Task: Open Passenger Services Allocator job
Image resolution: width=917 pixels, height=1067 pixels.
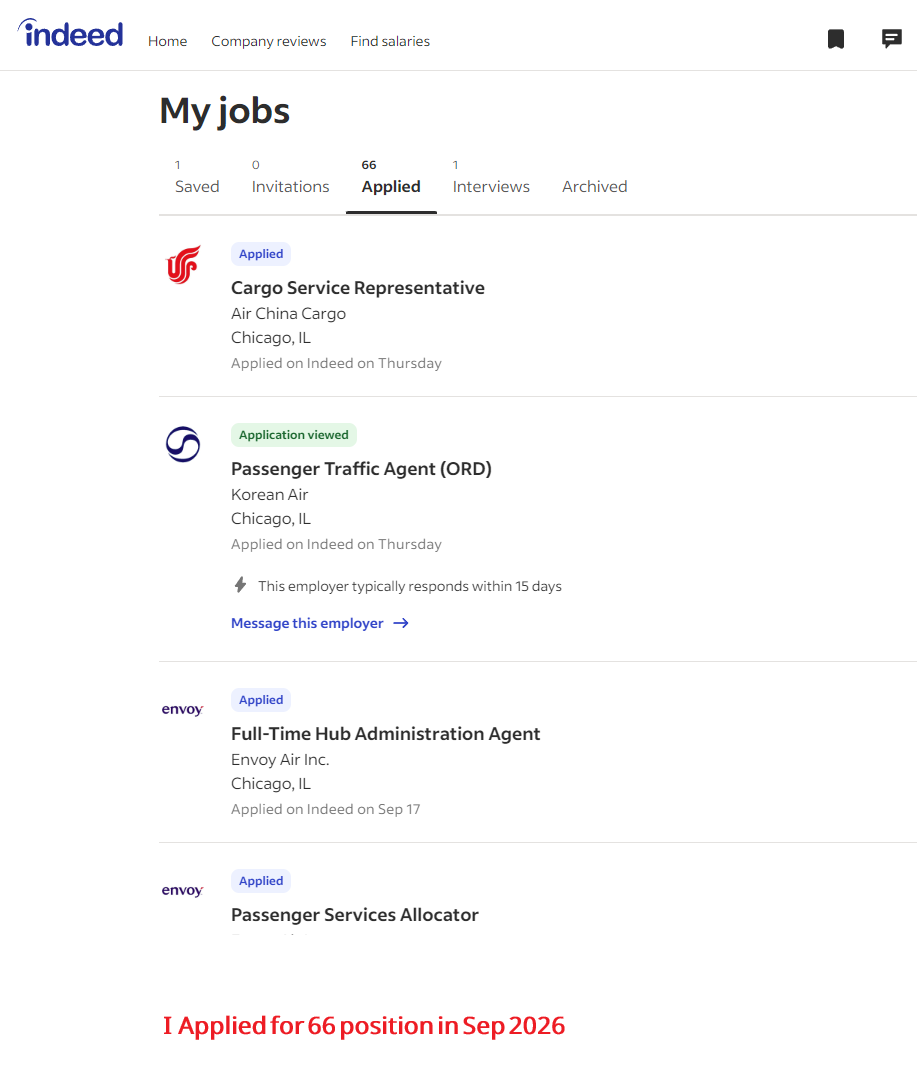Action: [x=354, y=915]
